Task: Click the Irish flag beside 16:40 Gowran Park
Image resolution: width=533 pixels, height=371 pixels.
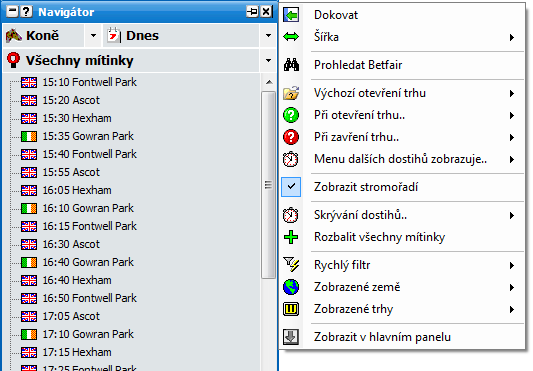Action: click(x=29, y=262)
